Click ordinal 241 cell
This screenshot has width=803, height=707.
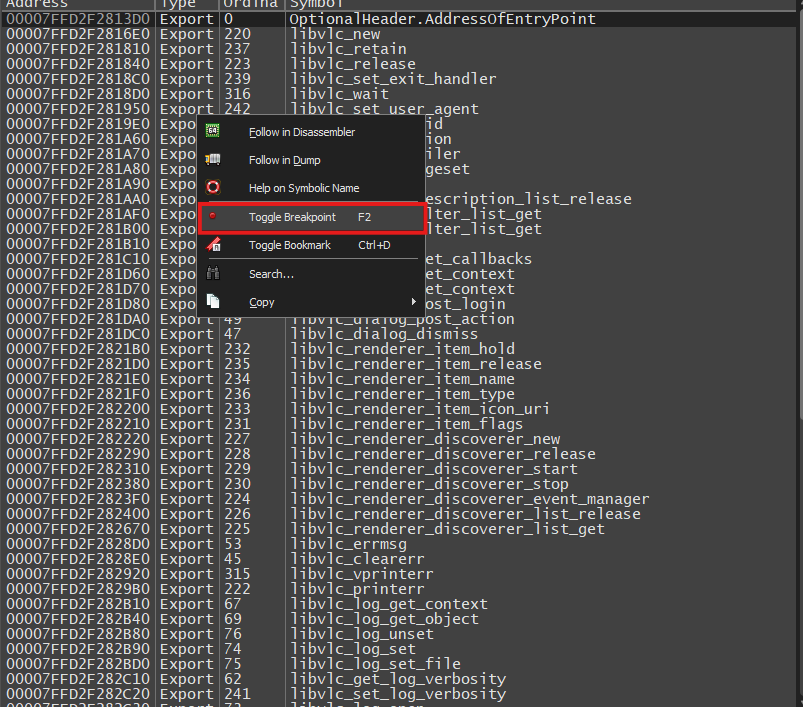238,694
